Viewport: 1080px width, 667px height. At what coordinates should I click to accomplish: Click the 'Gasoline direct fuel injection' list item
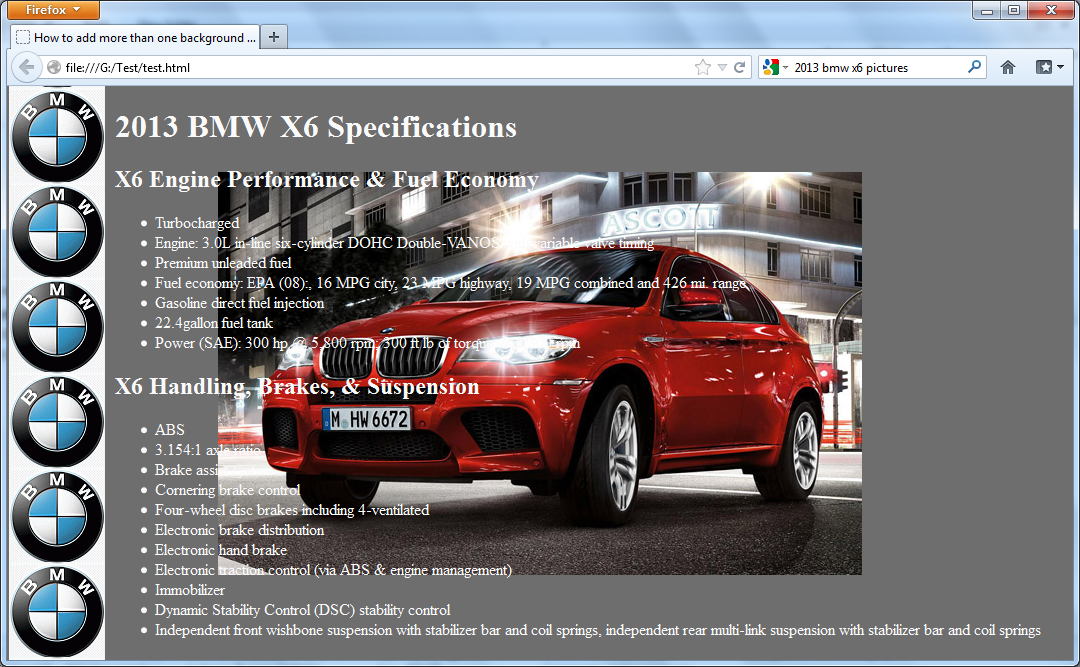(x=239, y=303)
